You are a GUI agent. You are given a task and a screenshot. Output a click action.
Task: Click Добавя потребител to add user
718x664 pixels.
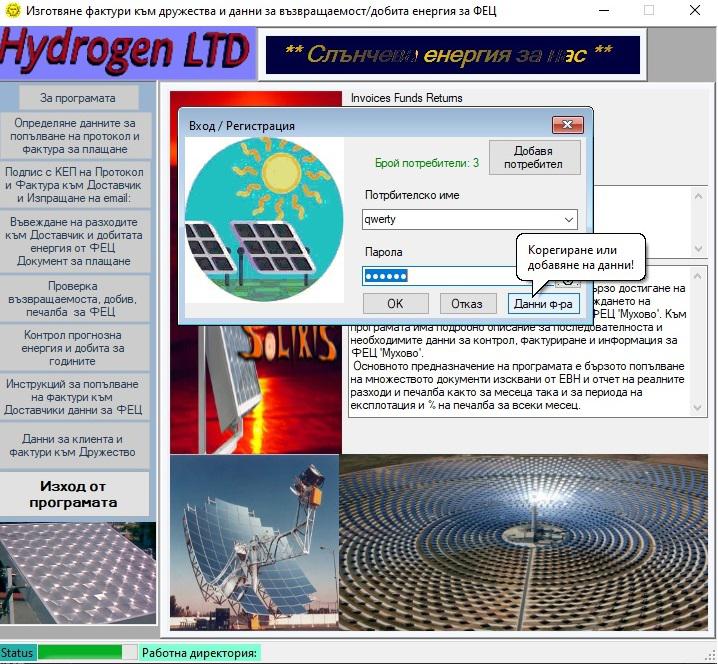tap(534, 157)
